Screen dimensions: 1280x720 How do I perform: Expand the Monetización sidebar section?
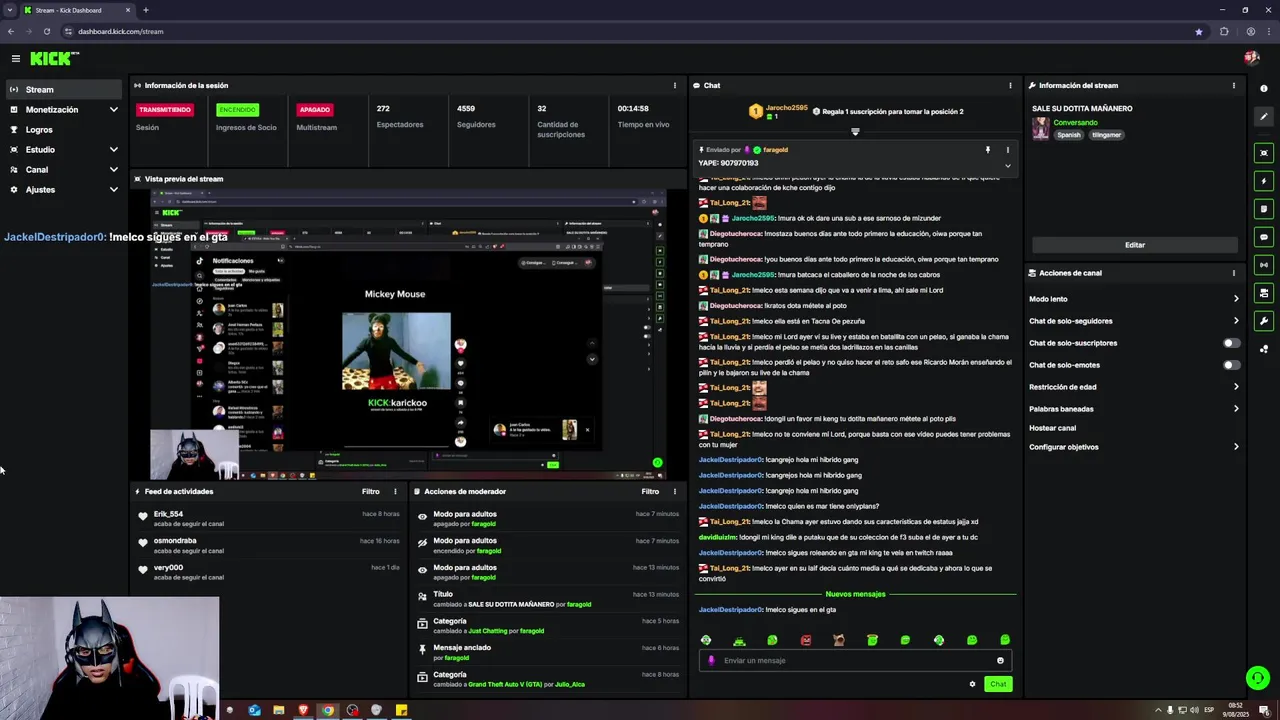coord(113,110)
